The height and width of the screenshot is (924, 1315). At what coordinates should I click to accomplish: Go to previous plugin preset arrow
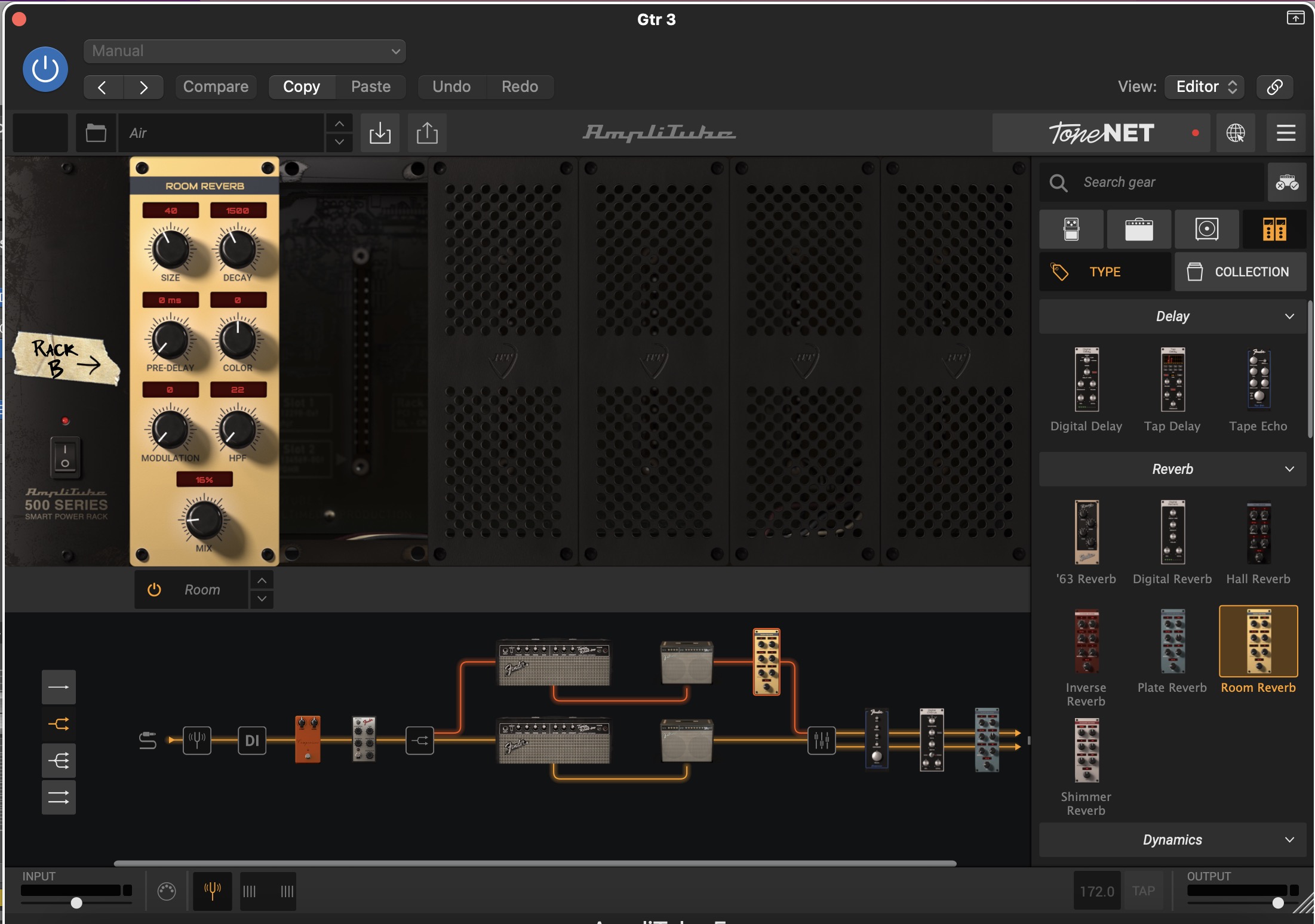[103, 87]
